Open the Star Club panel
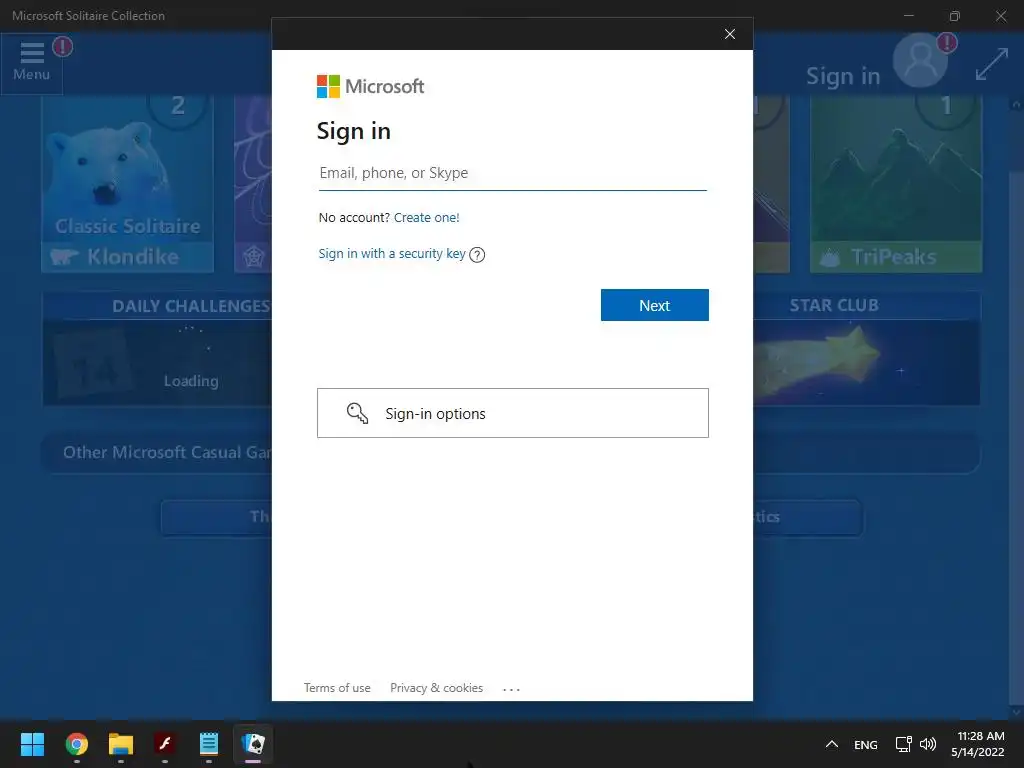The height and width of the screenshot is (768, 1024). tap(867, 349)
